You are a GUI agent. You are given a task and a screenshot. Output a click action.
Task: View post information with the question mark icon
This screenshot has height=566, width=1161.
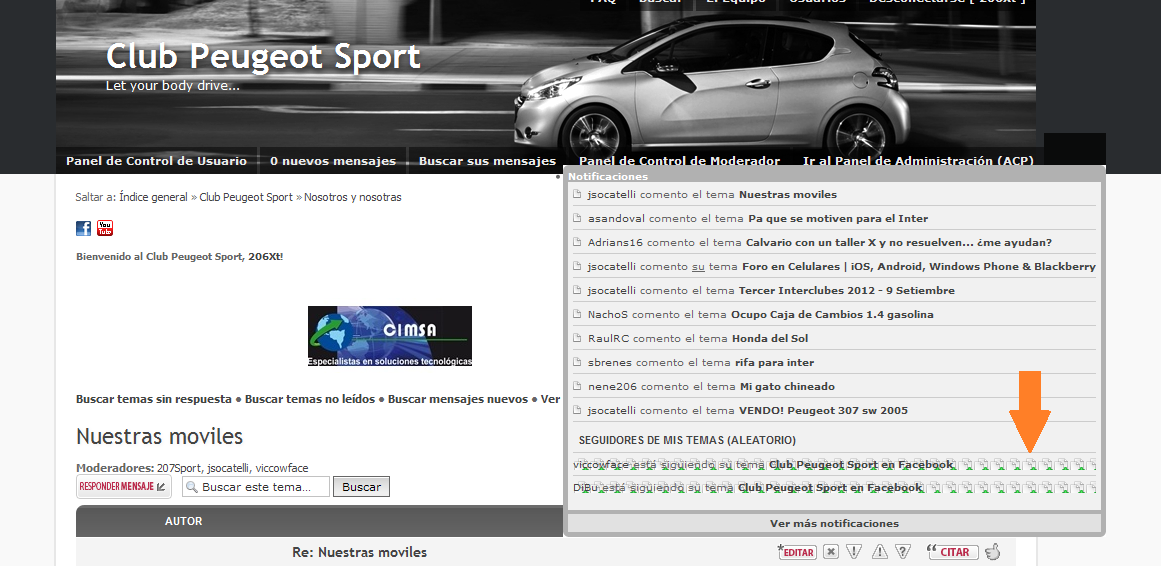pos(903,552)
